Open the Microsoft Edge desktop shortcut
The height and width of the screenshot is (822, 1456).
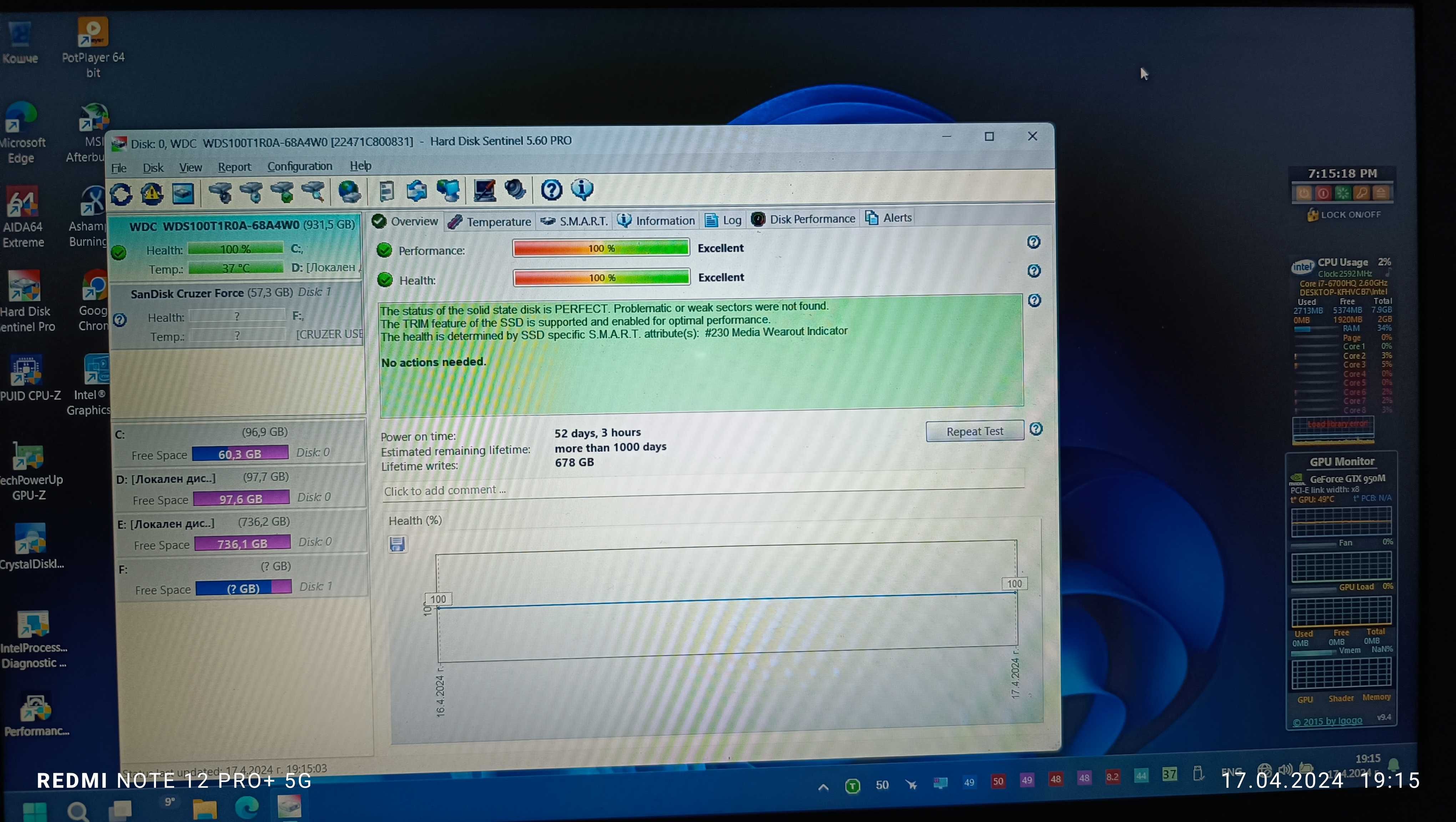(x=21, y=133)
